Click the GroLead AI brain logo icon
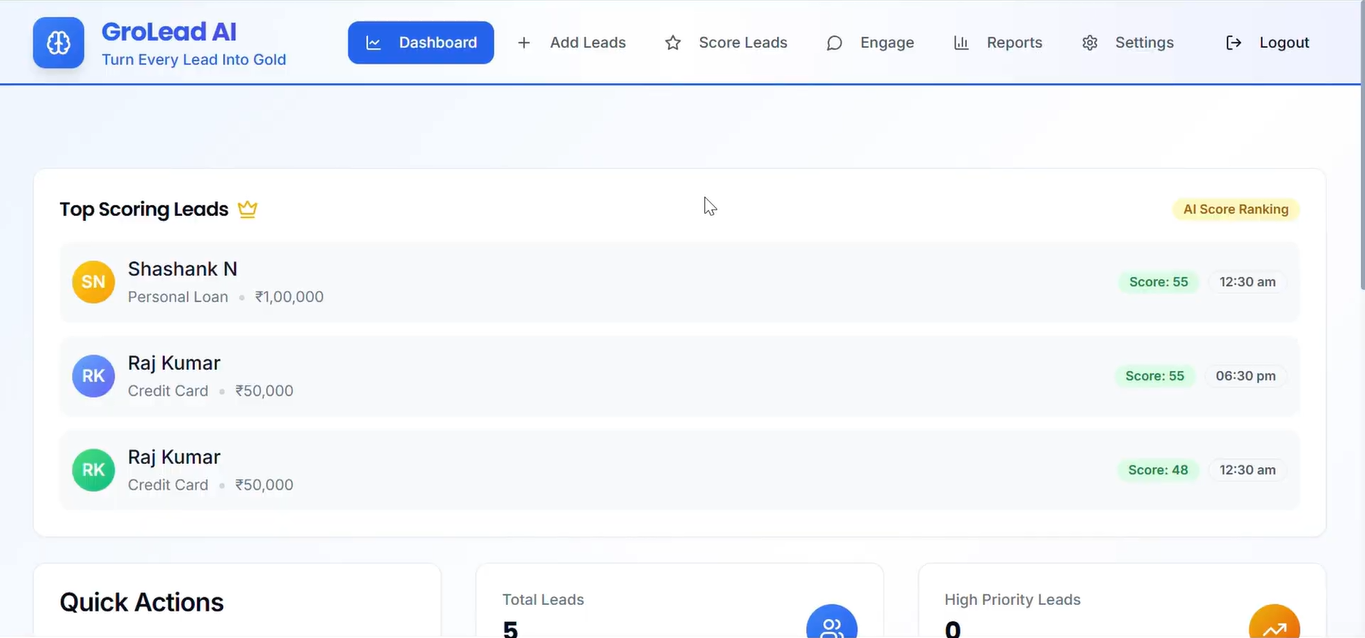Viewport: 1365px width, 638px height. coord(58,43)
